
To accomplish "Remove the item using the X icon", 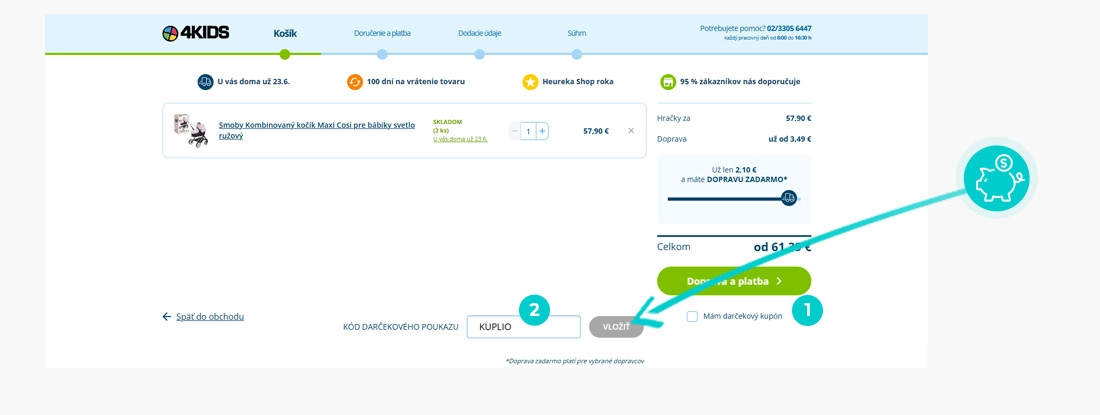I will (x=631, y=130).
